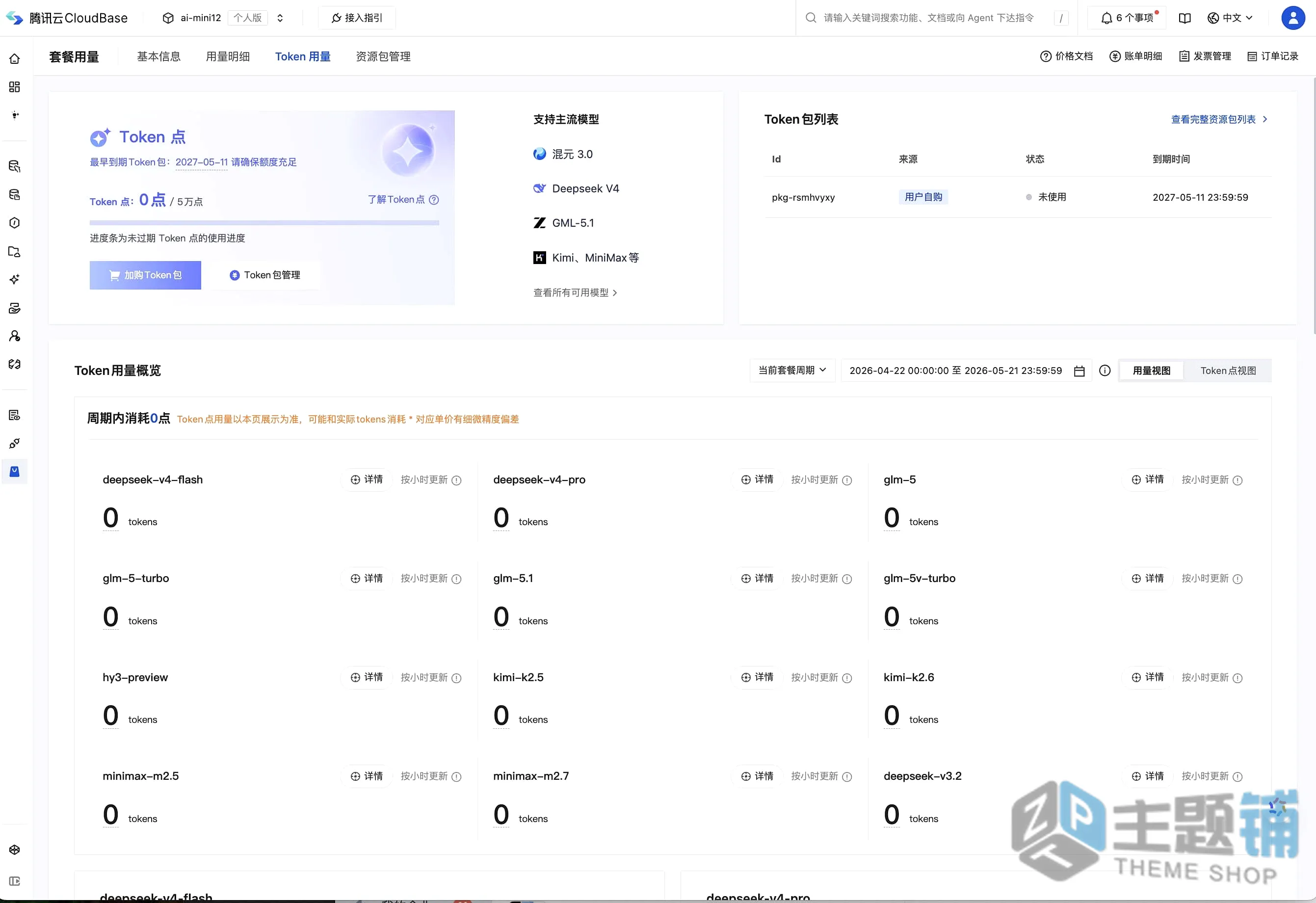Collapse the sidebar with the bottom panel icon
1316x903 pixels.
(15, 881)
